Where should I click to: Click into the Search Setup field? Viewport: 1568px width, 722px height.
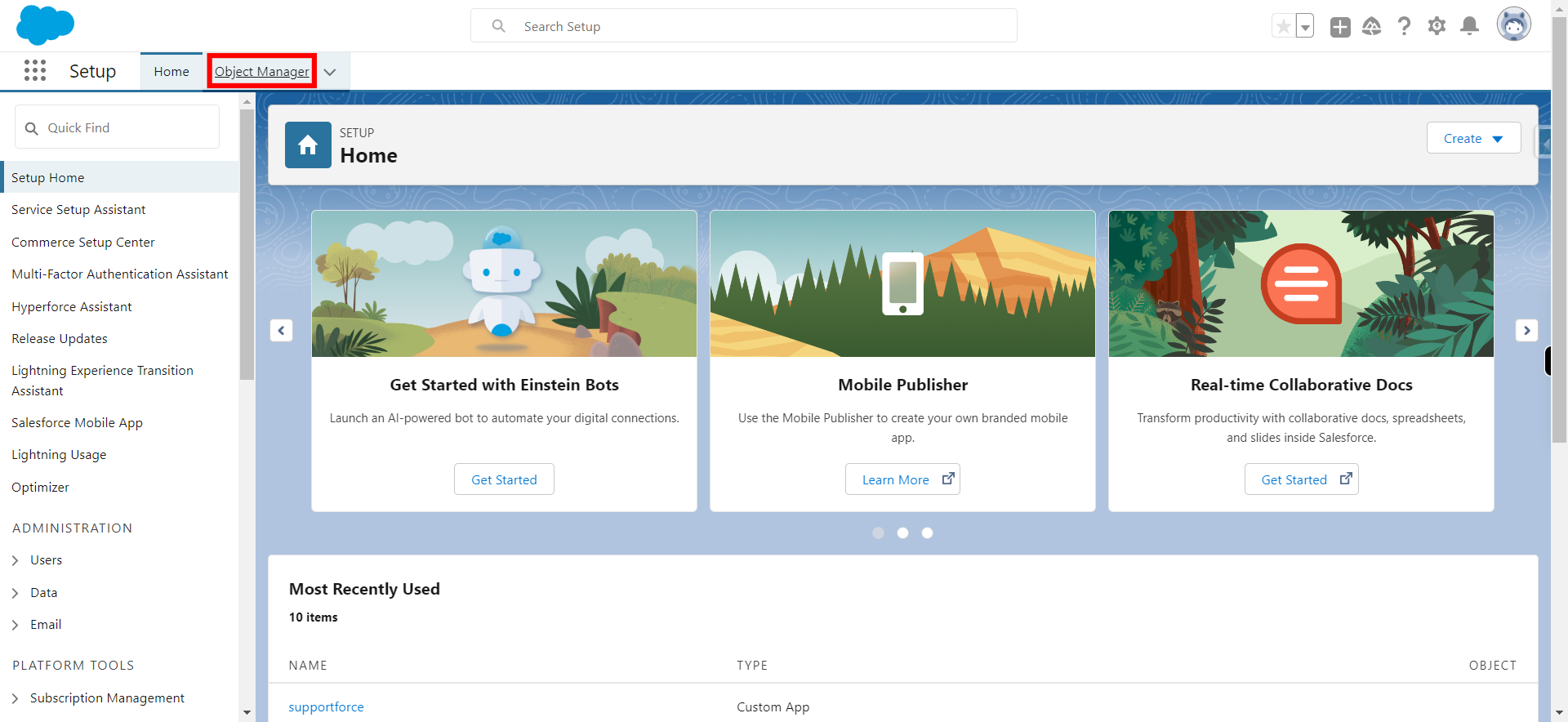[743, 26]
